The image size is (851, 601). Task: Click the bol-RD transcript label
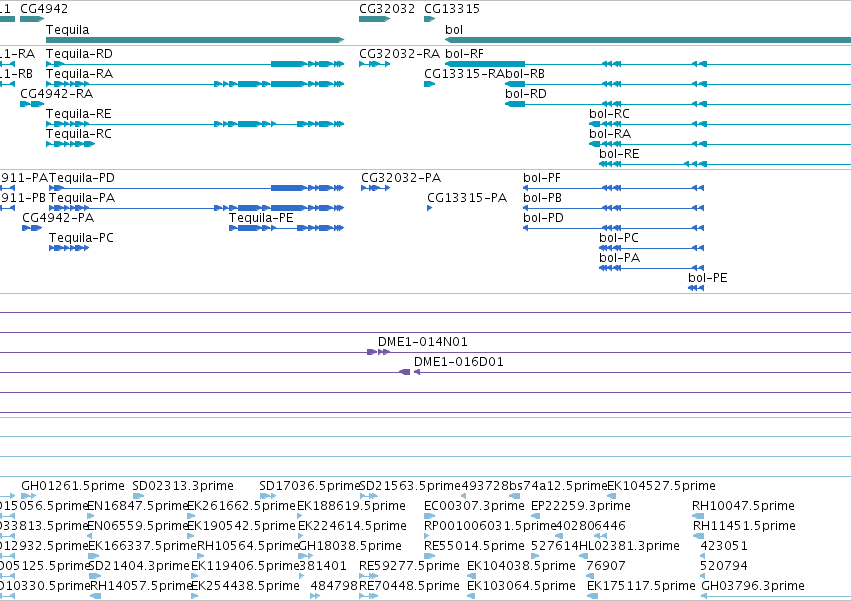tap(526, 94)
